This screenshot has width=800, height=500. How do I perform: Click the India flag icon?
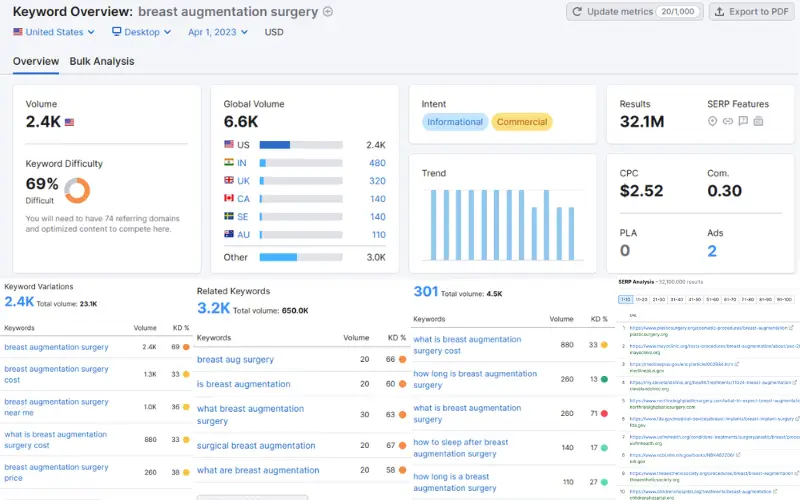click(229, 162)
